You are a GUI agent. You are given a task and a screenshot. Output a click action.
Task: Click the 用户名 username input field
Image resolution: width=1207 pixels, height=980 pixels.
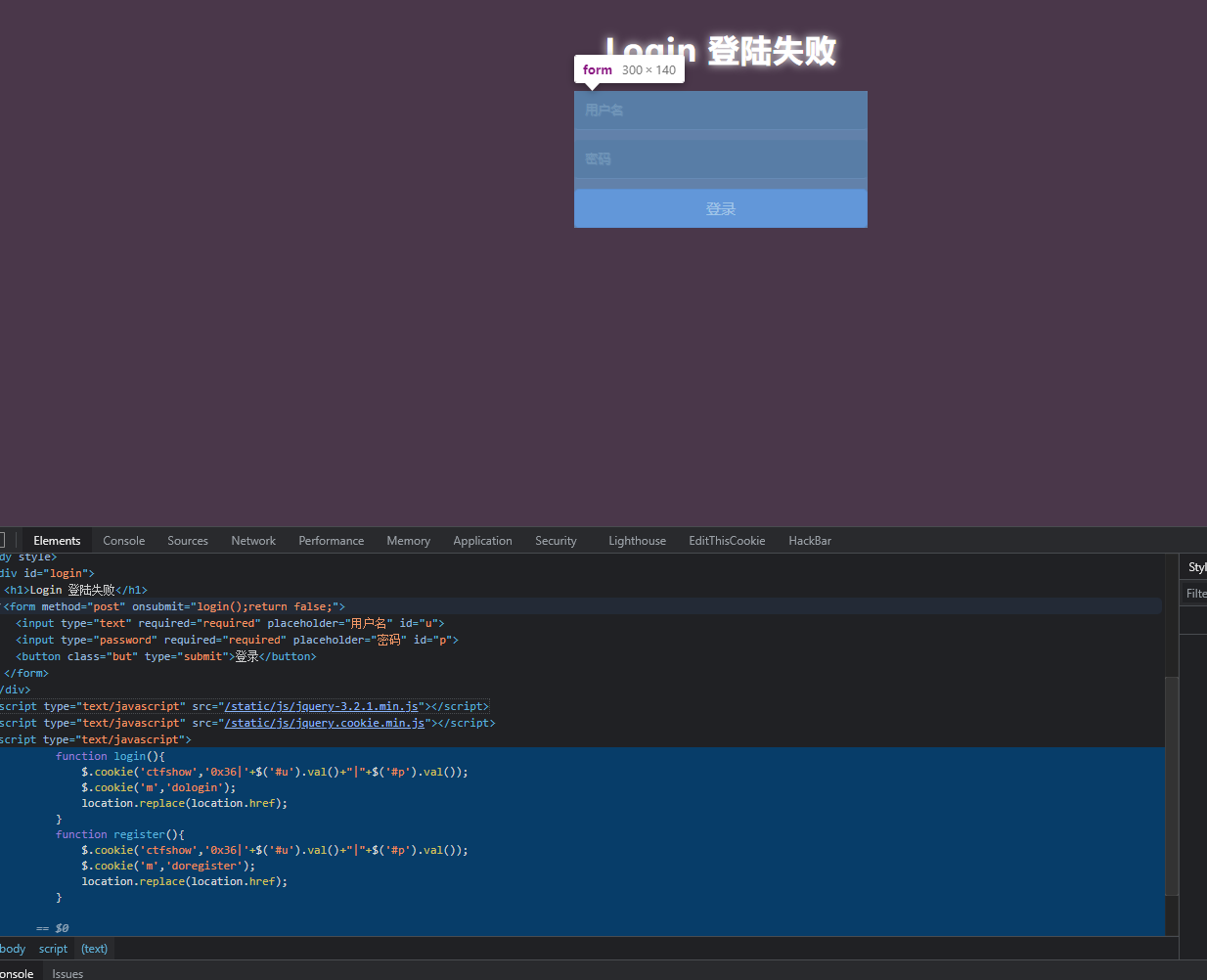(x=720, y=111)
